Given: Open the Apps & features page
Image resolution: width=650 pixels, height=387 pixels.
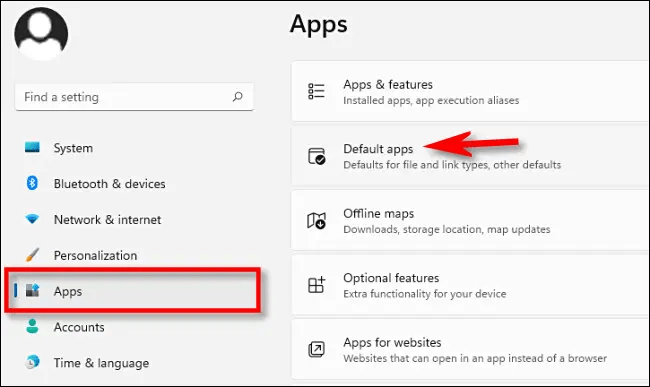Looking at the screenshot, I should coord(470,92).
